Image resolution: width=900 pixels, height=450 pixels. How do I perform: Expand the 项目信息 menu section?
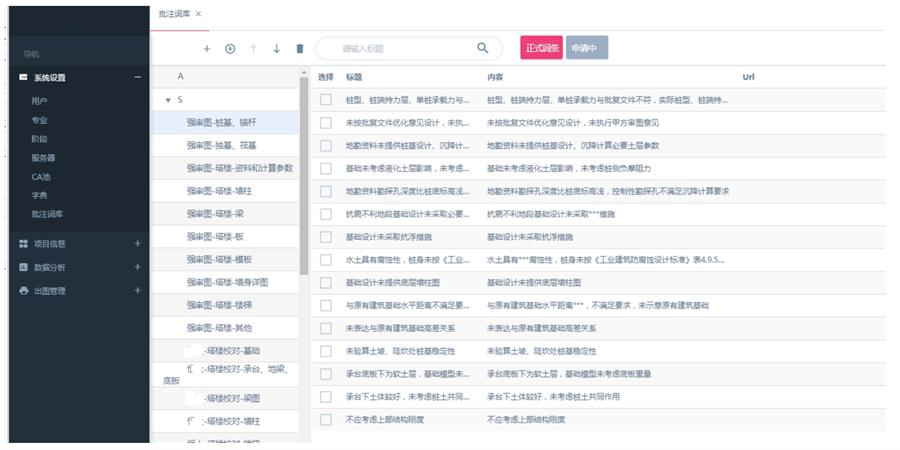coord(138,243)
